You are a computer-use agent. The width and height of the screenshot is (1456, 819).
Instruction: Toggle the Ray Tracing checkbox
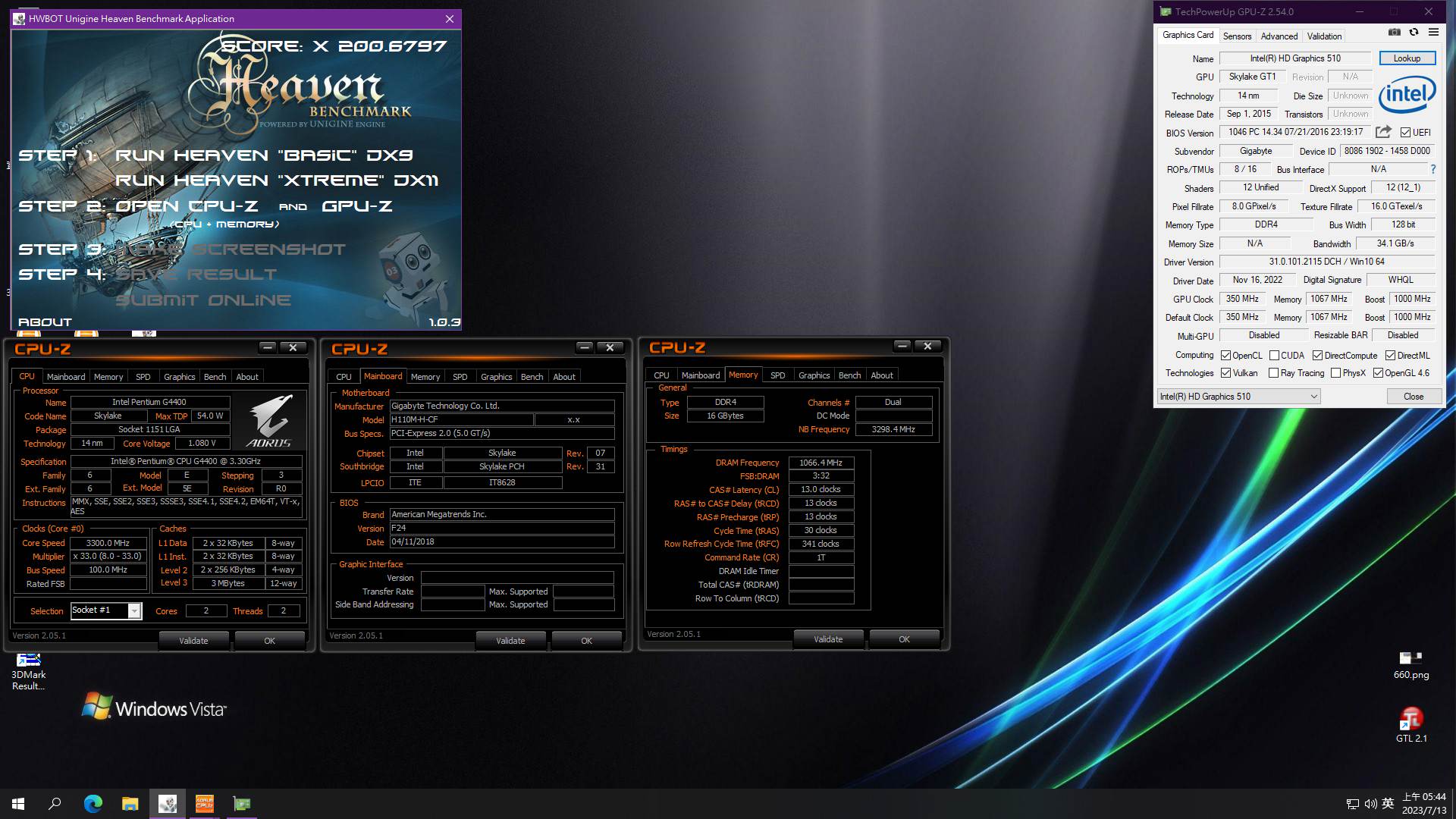click(x=1274, y=373)
